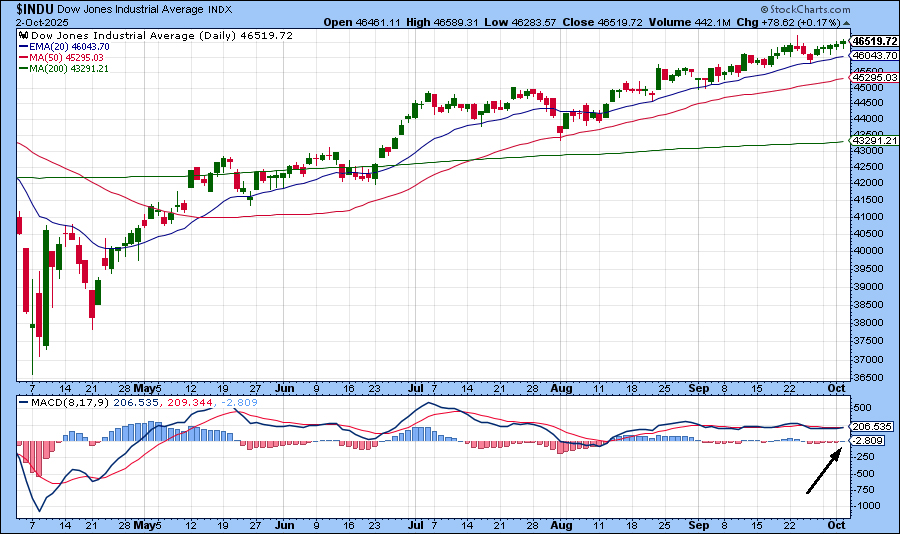Click the green up-arrow beside the change value
The width and height of the screenshot is (900, 534).
847,21
